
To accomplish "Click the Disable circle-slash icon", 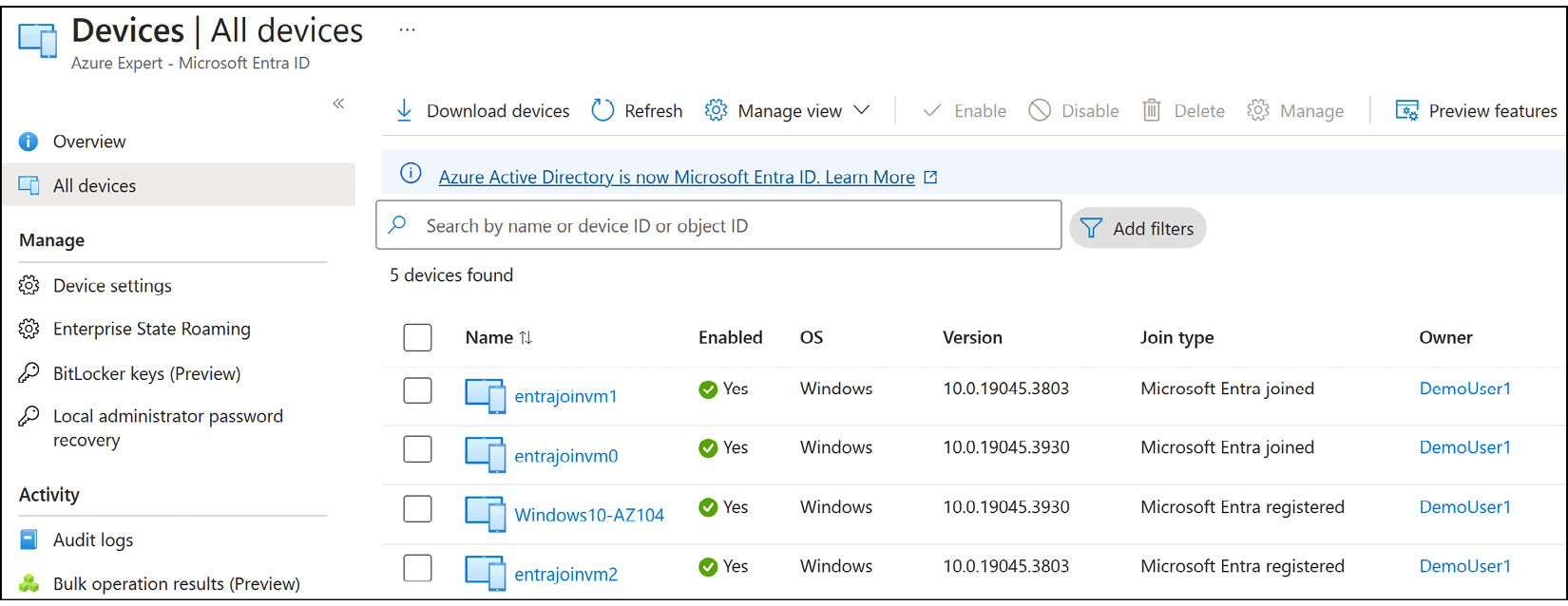I will click(x=1040, y=110).
